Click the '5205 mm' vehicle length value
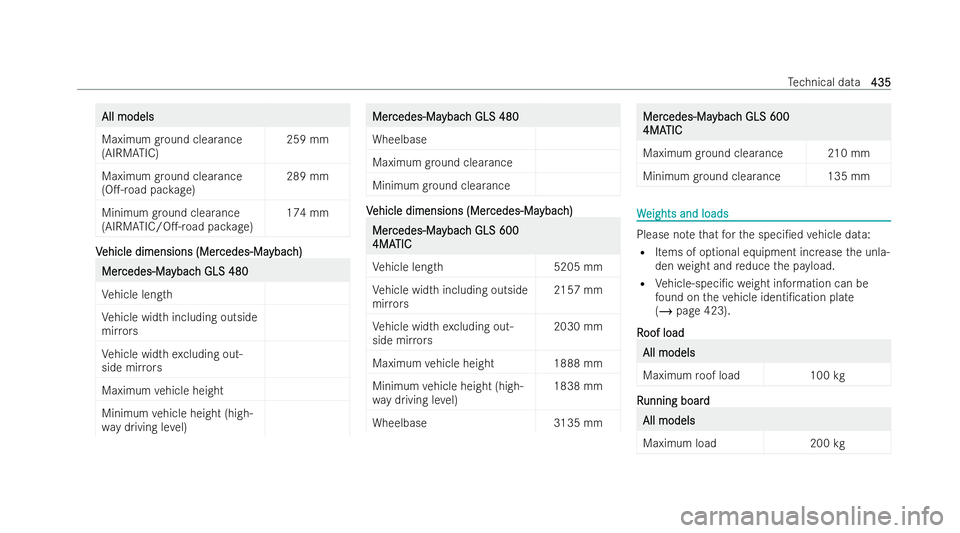The image size is (960, 533). (578, 267)
